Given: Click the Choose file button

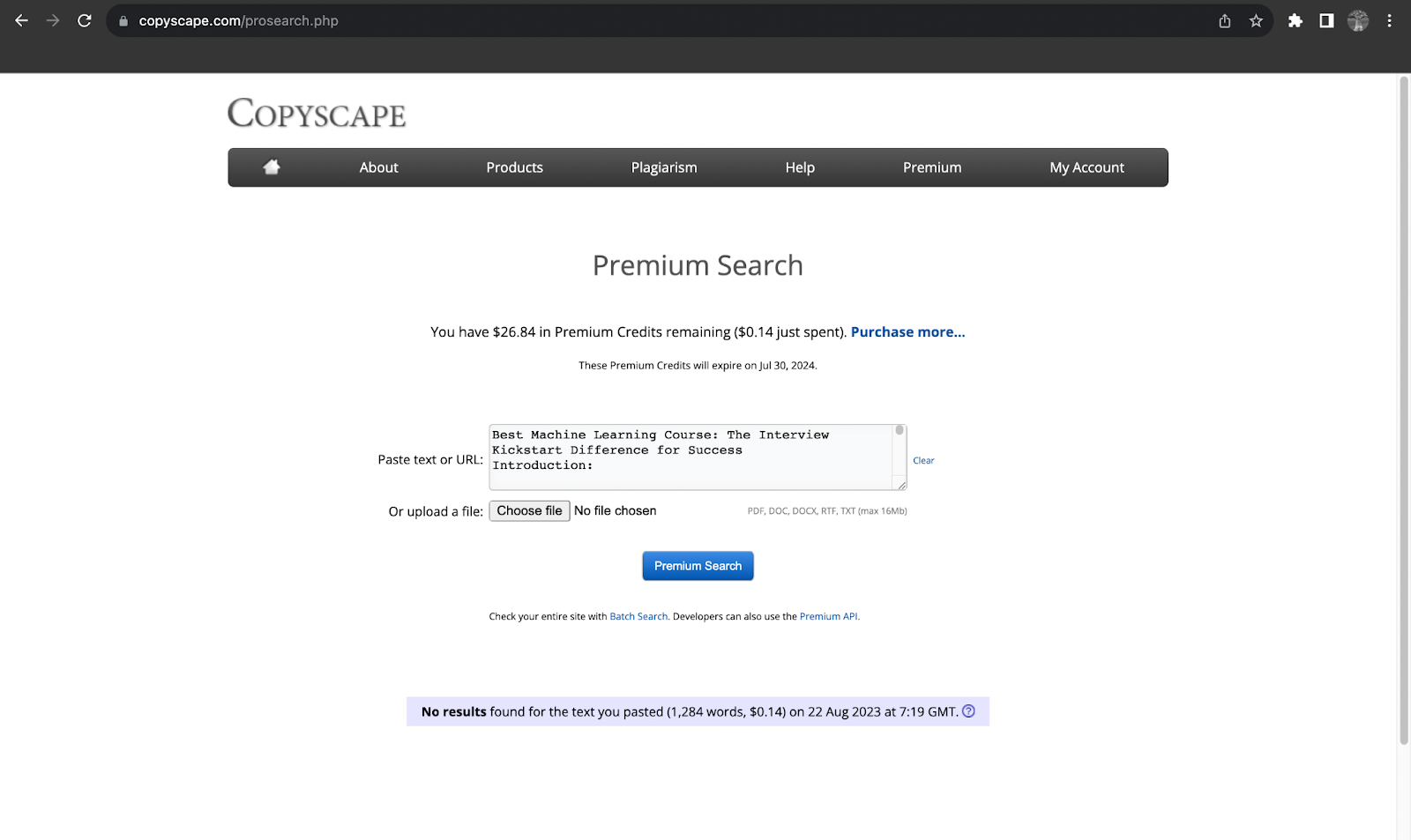Looking at the screenshot, I should coord(529,511).
